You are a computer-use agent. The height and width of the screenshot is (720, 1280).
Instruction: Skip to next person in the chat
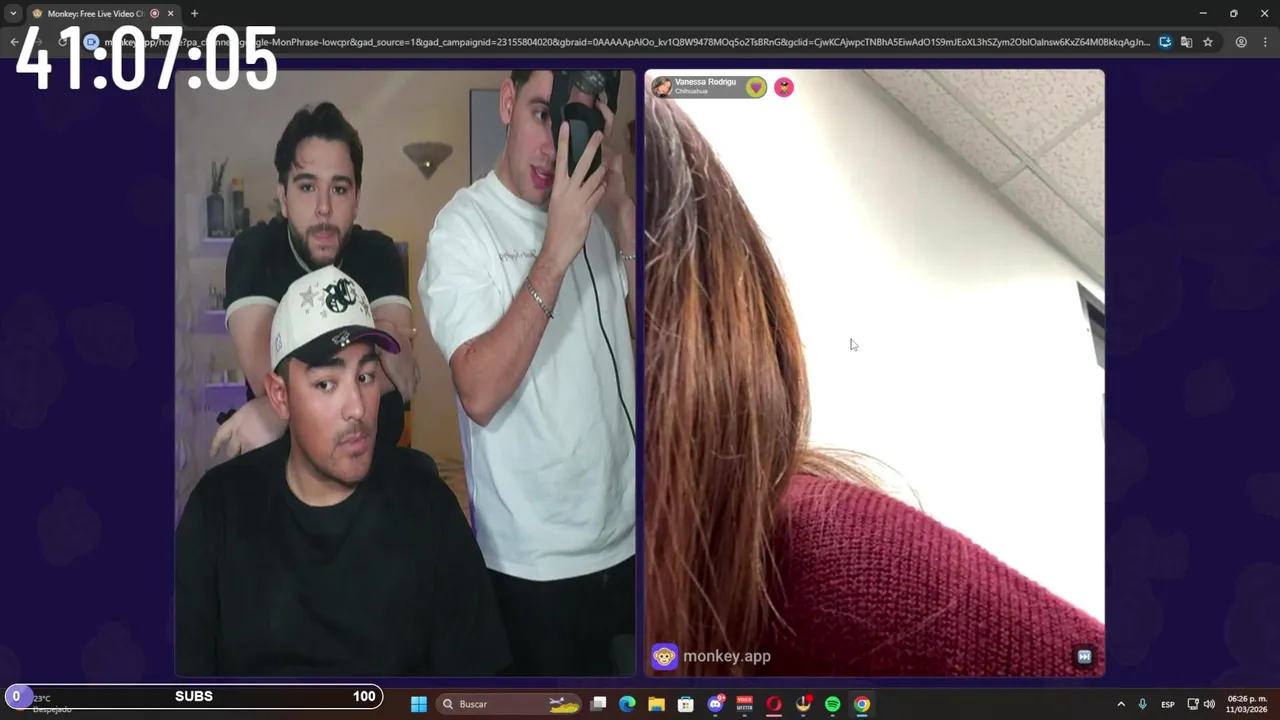tap(1084, 657)
